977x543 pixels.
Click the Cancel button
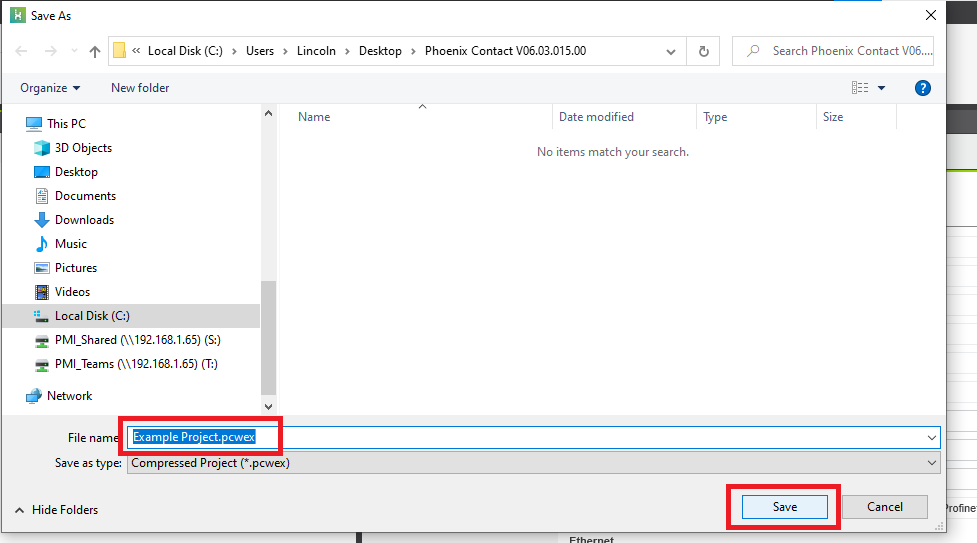(x=884, y=507)
